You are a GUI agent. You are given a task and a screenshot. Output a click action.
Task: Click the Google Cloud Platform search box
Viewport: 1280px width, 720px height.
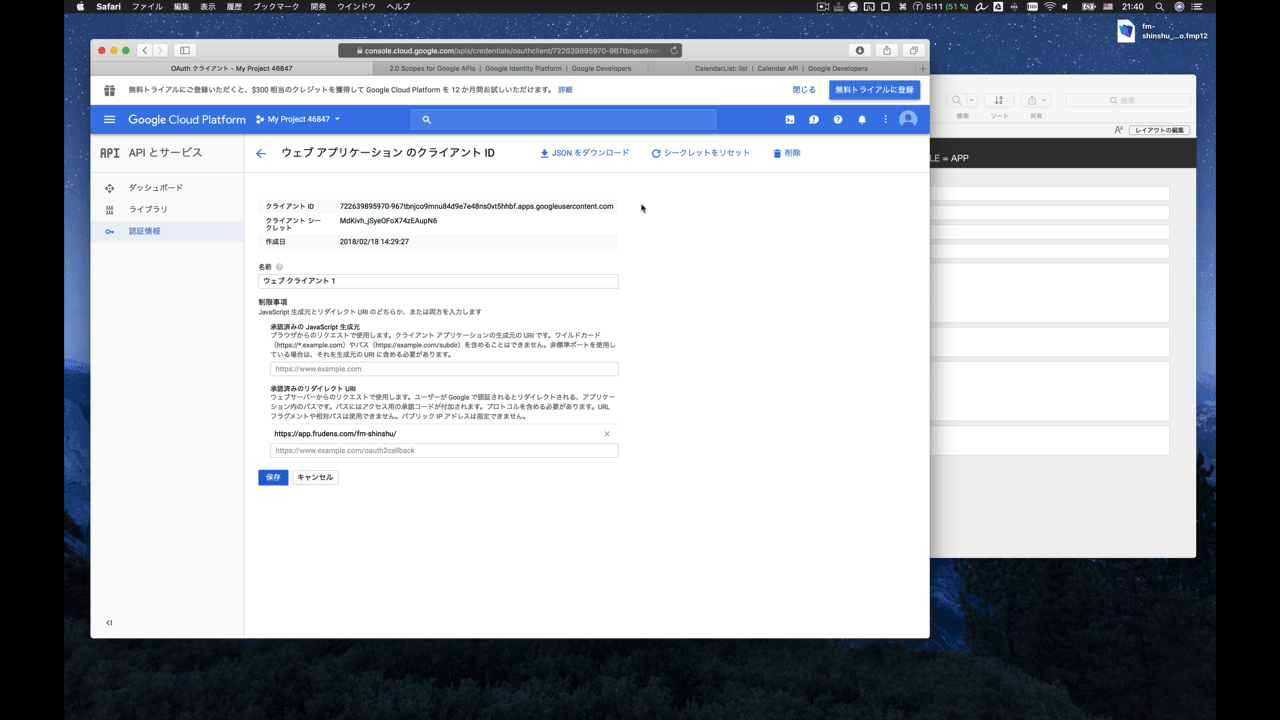563,120
